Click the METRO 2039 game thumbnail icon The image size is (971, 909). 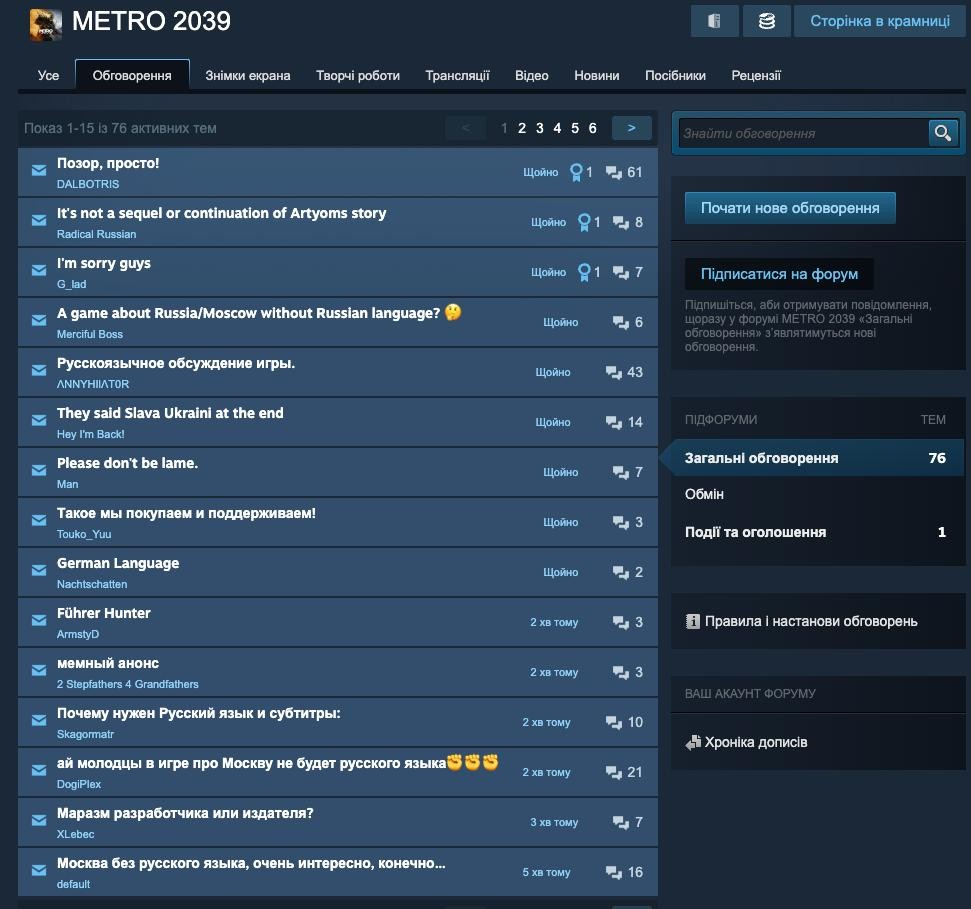coord(46,25)
